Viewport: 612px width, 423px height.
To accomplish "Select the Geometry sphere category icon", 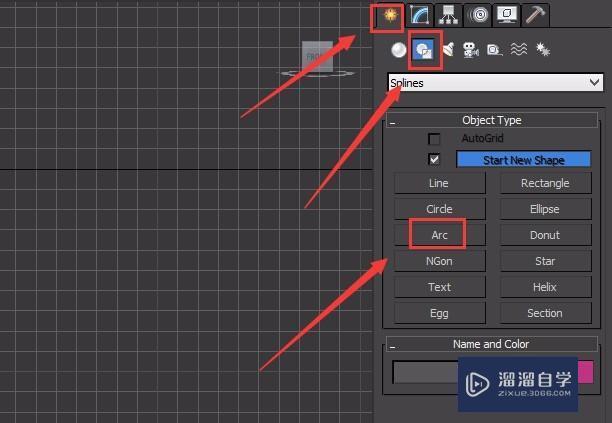I will (399, 50).
